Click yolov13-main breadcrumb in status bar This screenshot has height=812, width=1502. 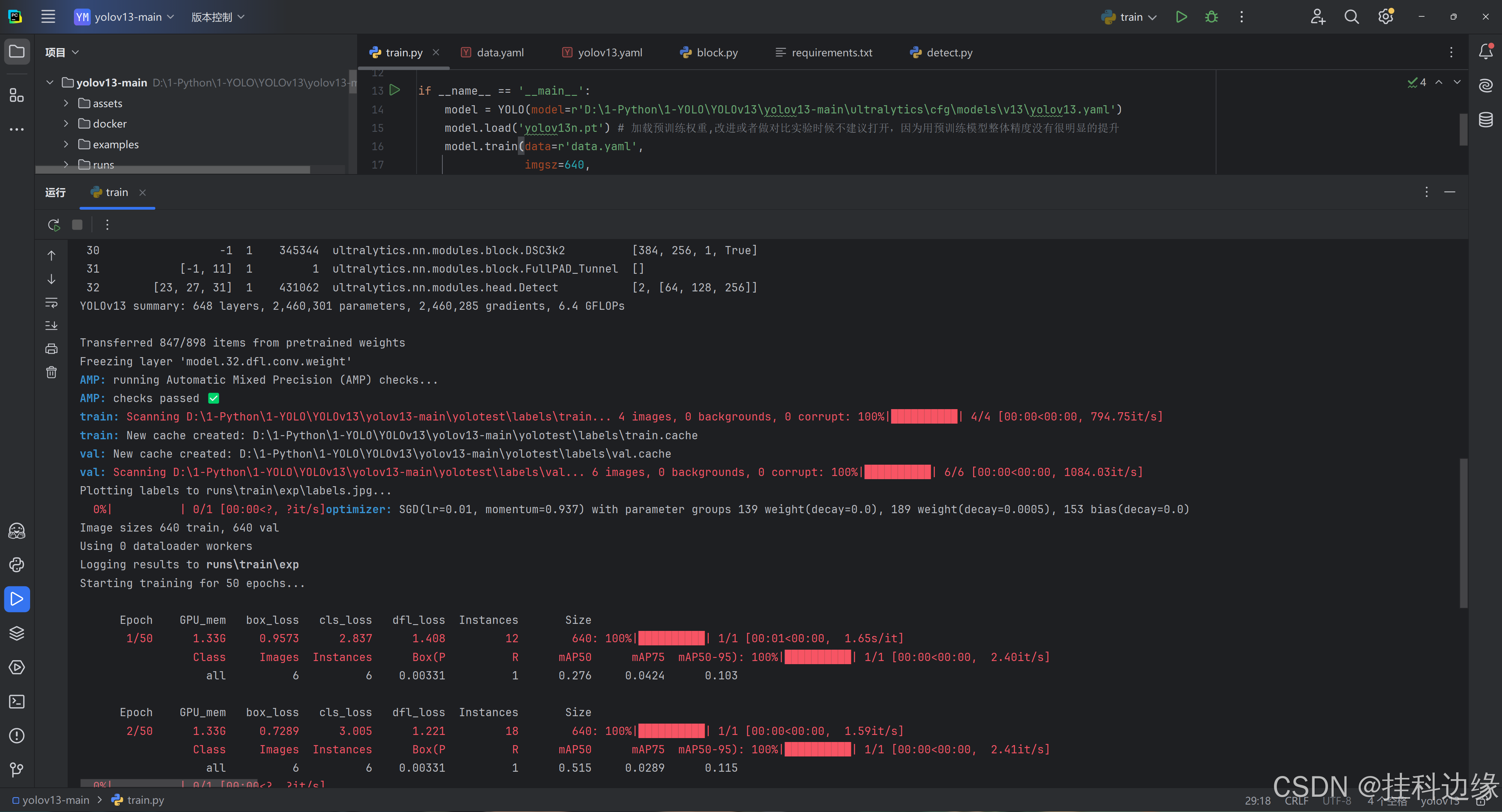[51, 800]
